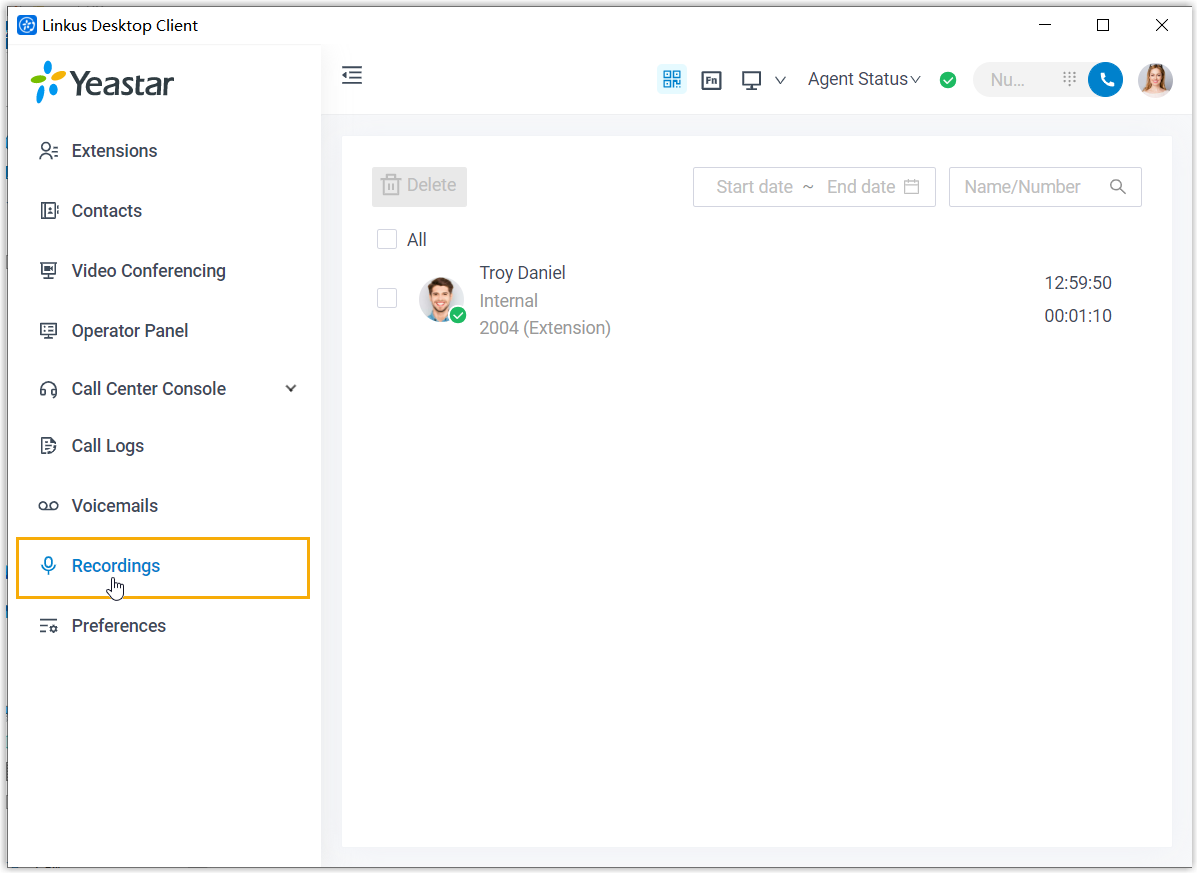Expand the arrow next to the monitor icon
Image resolution: width=1198 pixels, height=874 pixels.
click(x=780, y=80)
